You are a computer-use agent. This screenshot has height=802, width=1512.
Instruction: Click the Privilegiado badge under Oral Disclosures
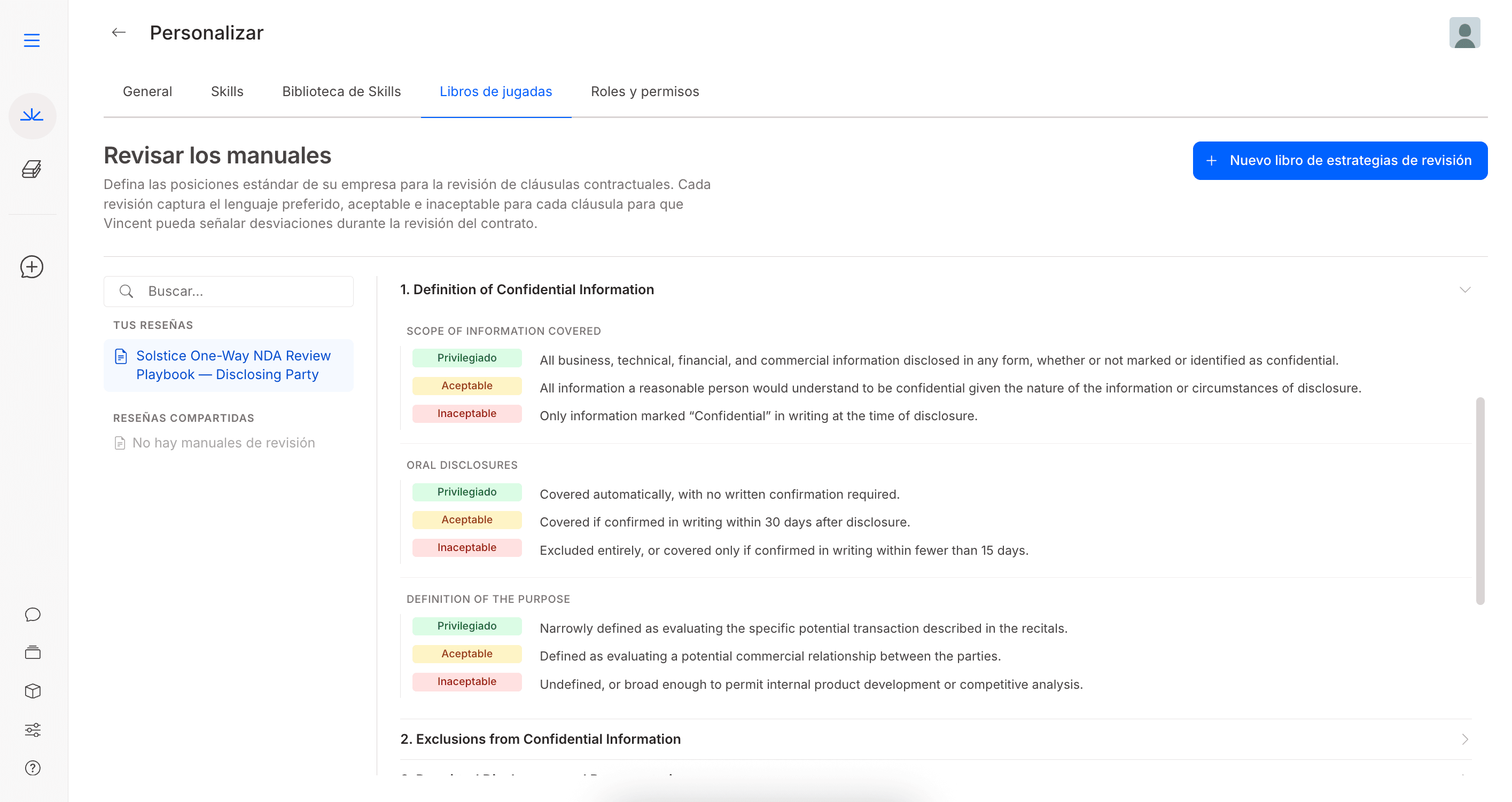click(466, 492)
